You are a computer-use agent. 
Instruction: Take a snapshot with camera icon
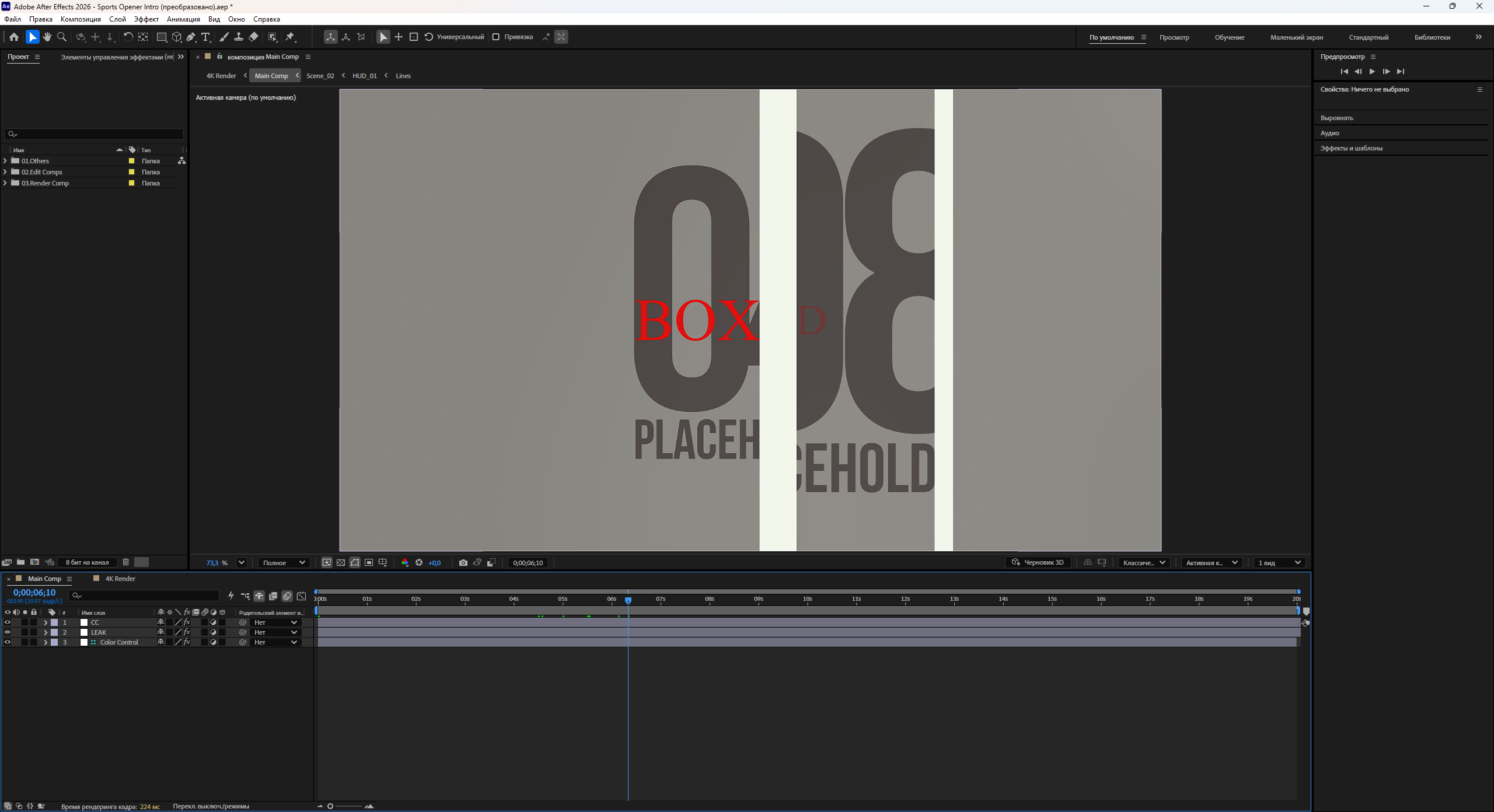pos(463,562)
